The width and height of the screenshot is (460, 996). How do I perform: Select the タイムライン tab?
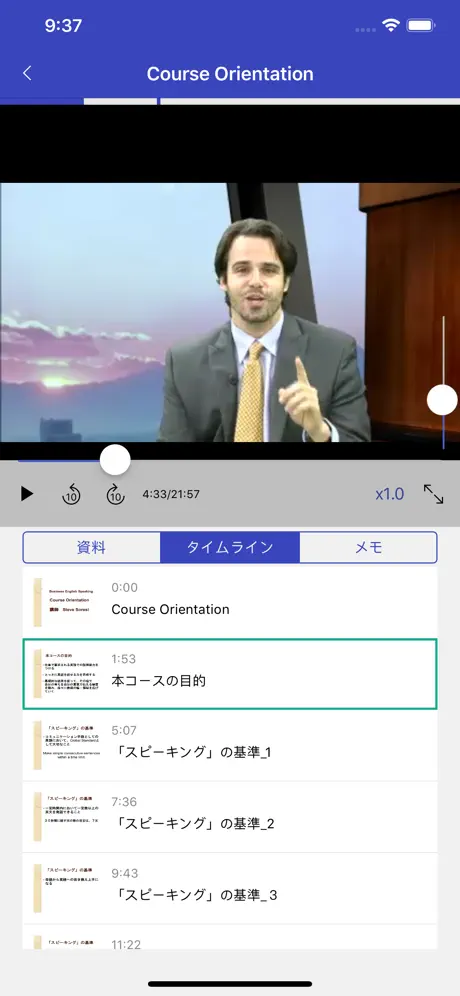[x=230, y=548]
